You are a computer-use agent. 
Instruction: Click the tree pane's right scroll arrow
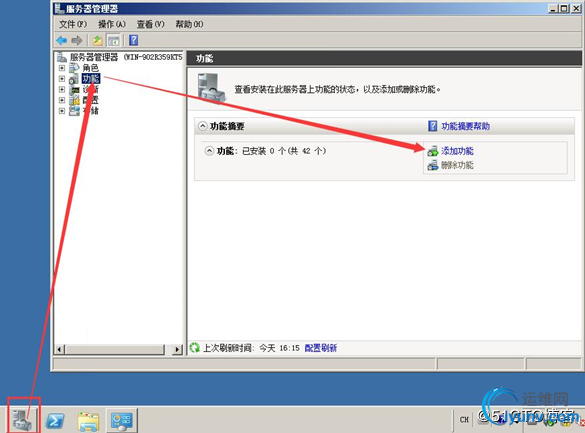click(177, 349)
